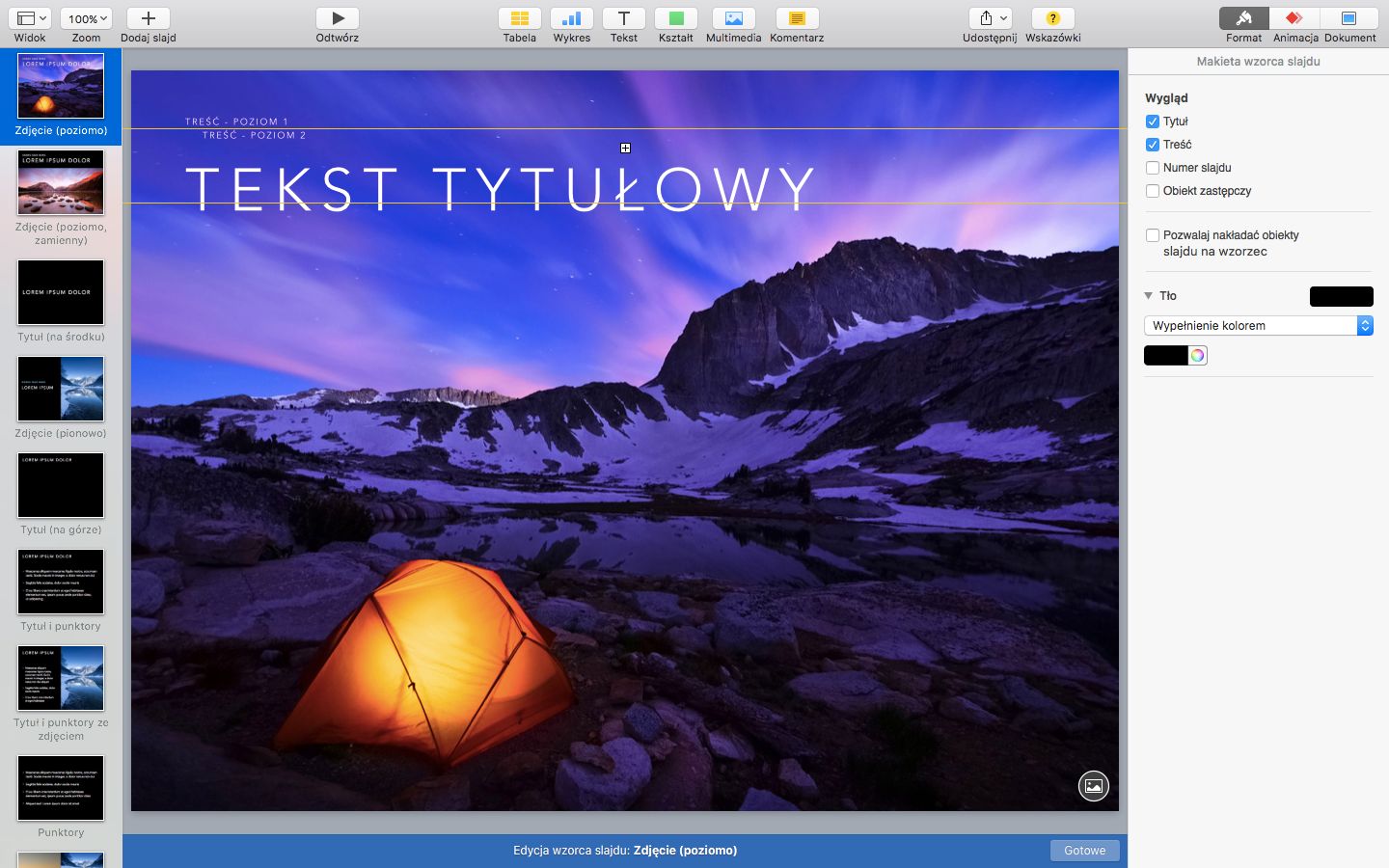The width and height of the screenshot is (1389, 868).
Task: Click the Wygląd section label
Action: click(1166, 98)
